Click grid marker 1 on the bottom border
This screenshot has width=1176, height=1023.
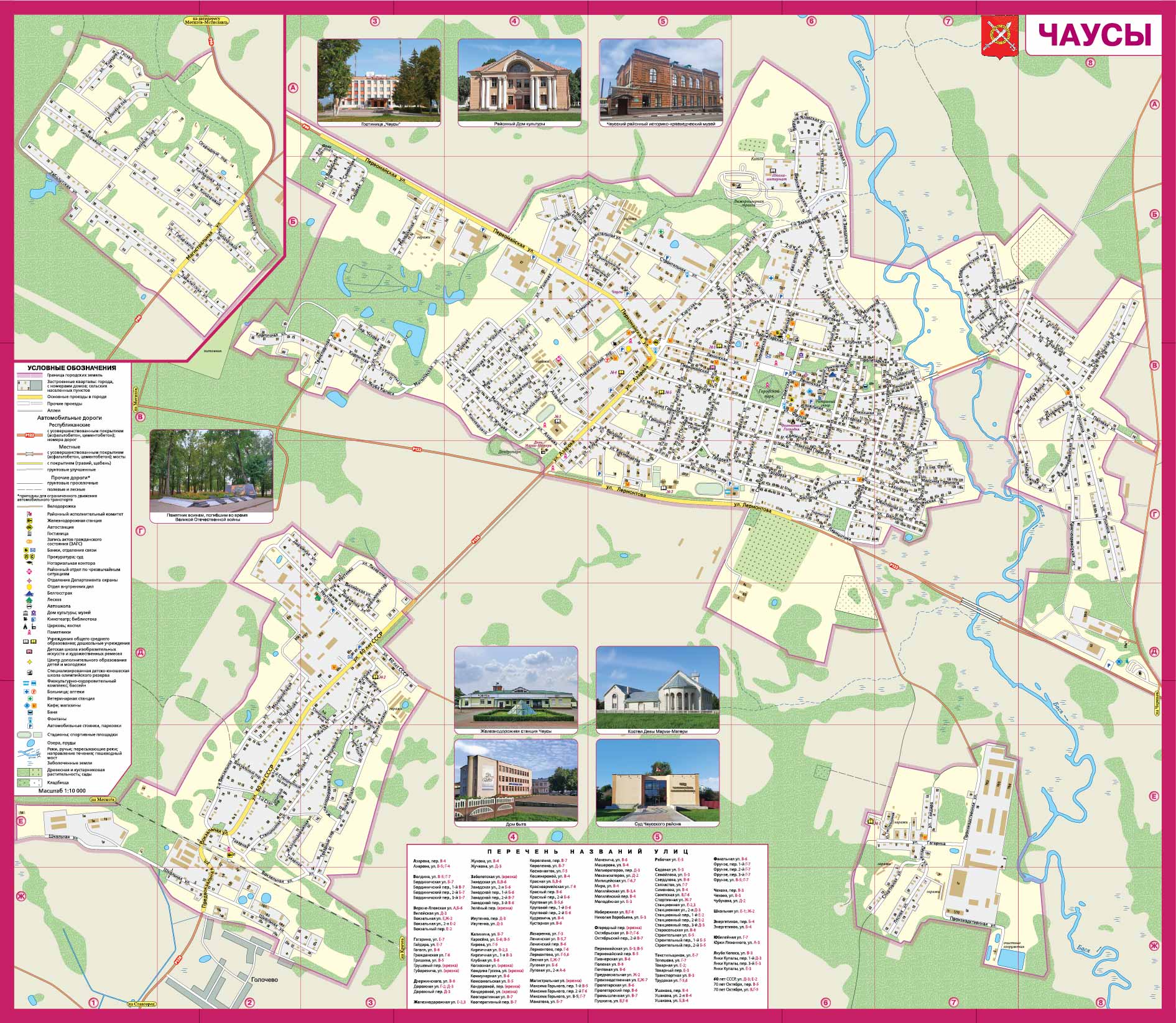(93, 1002)
